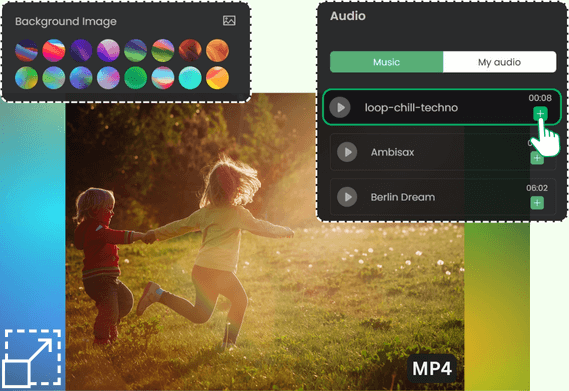Screen dimensions: 569x391
Task: Apply the seventh top-row swatch, dark red-brown
Action: point(190,50)
